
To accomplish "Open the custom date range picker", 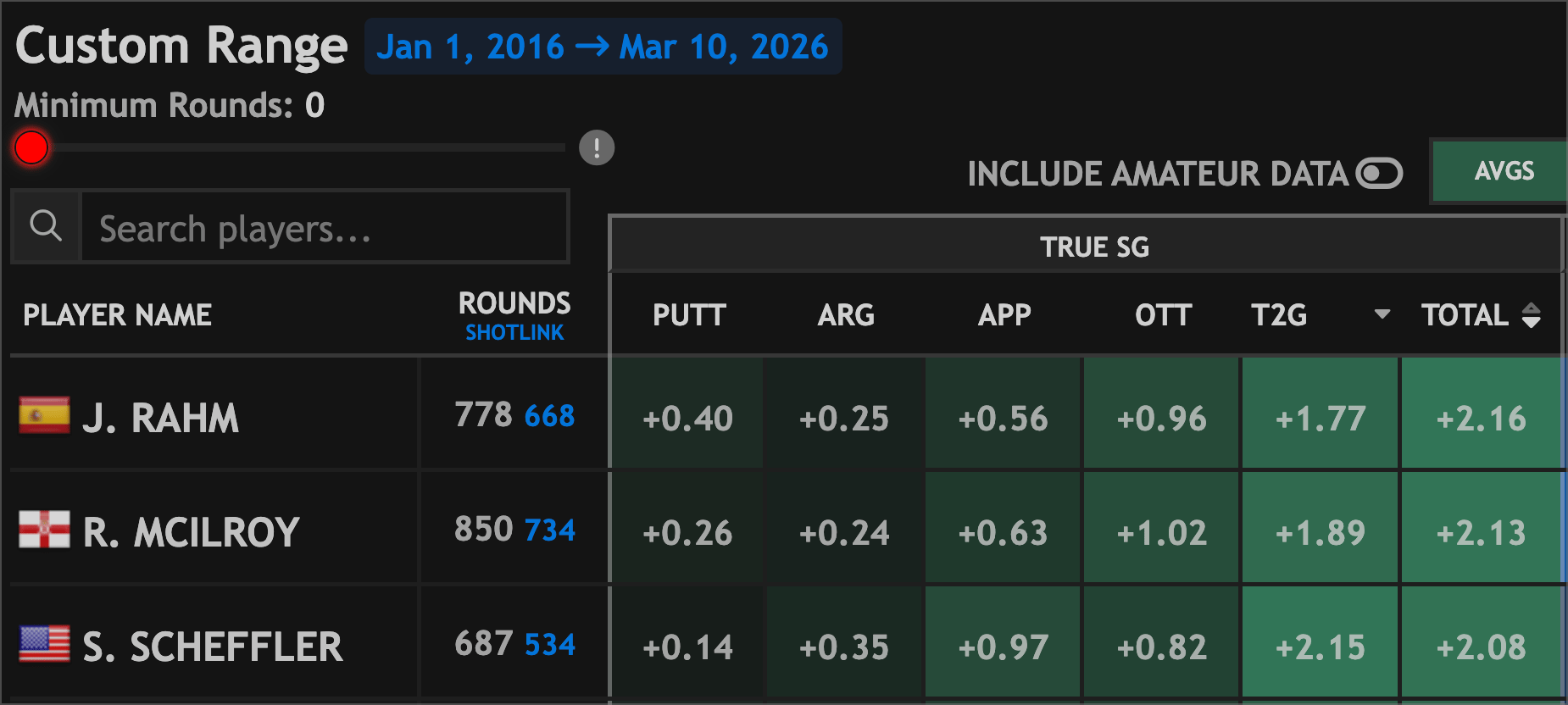I will pyautogui.click(x=603, y=47).
